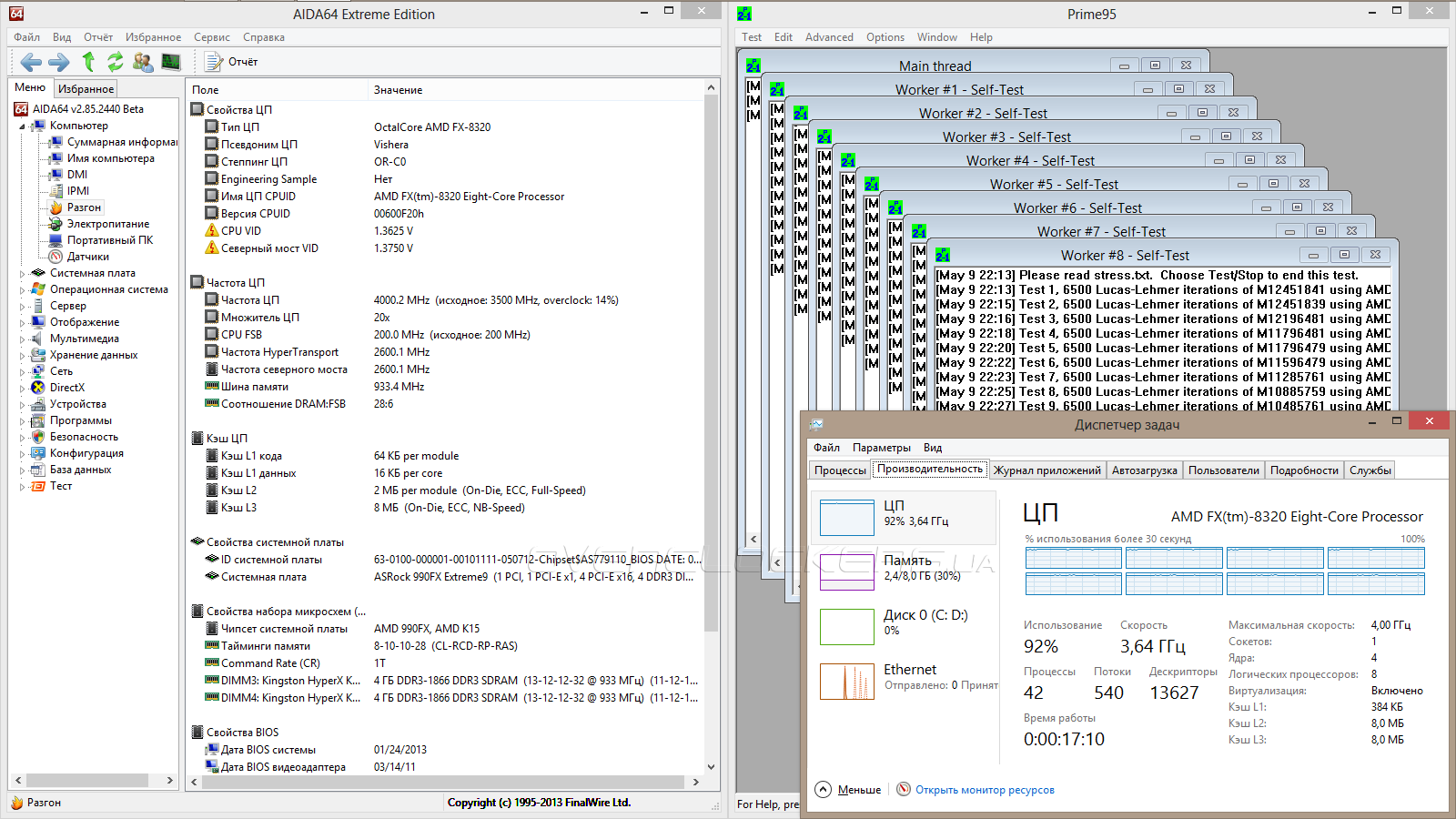Viewport: 1456px width, 819px height.
Task: Expand the Хранение данных tree node
Action: 22,355
